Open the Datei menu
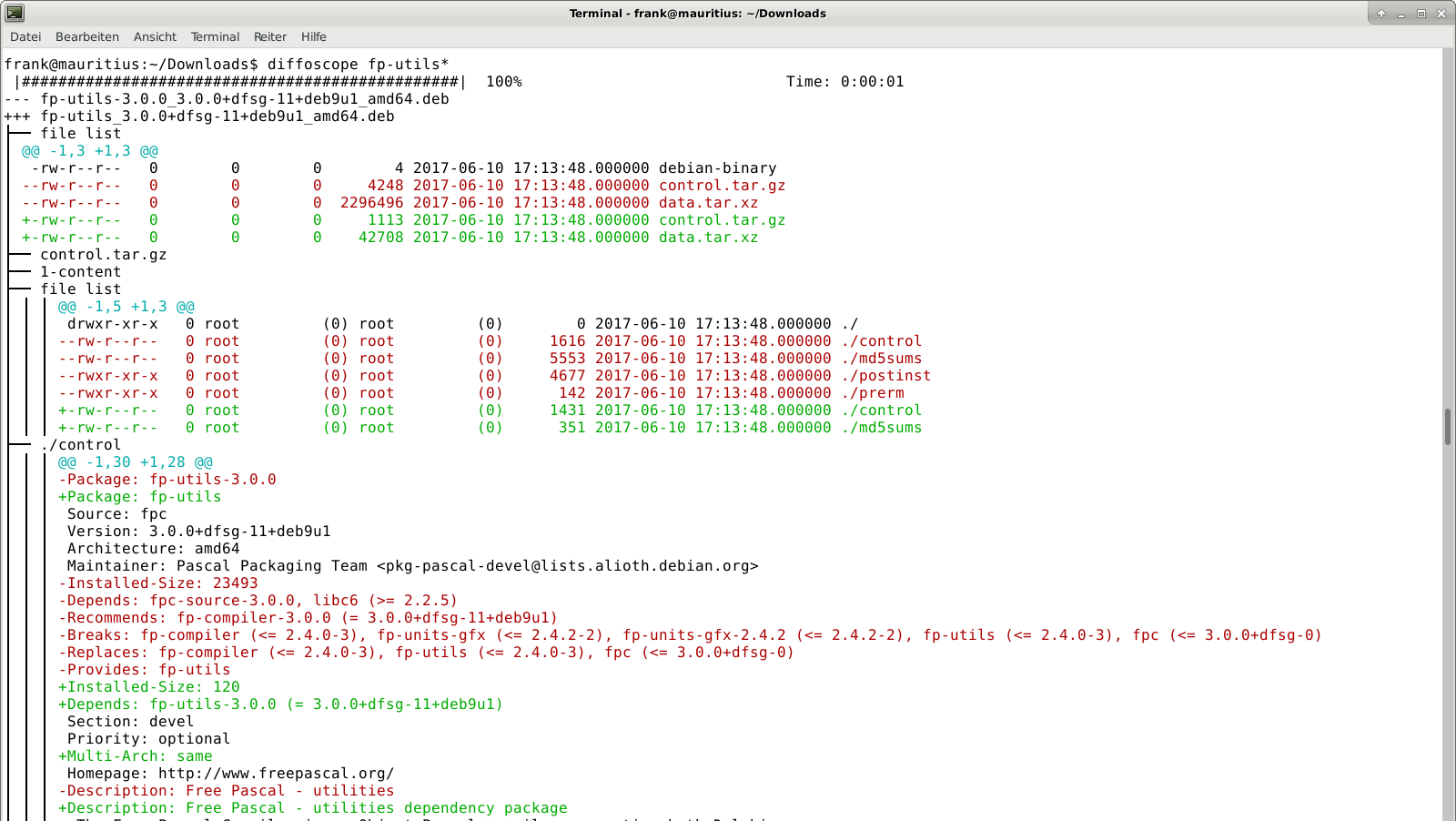 [x=25, y=36]
